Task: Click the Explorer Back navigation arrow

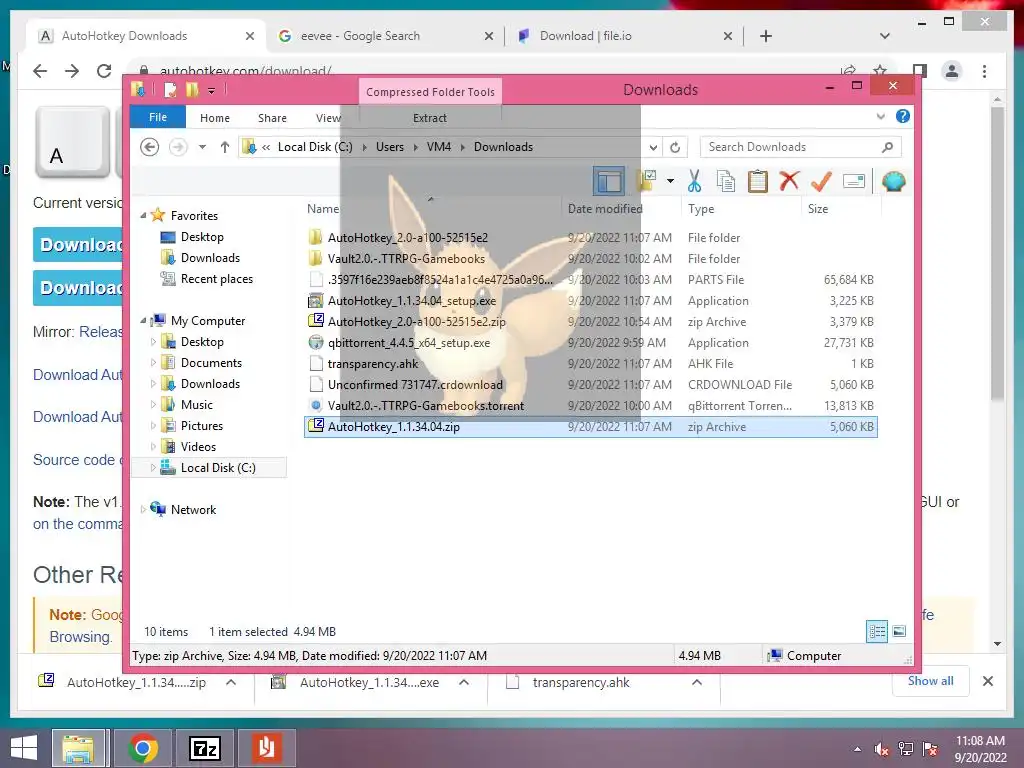Action: click(150, 147)
